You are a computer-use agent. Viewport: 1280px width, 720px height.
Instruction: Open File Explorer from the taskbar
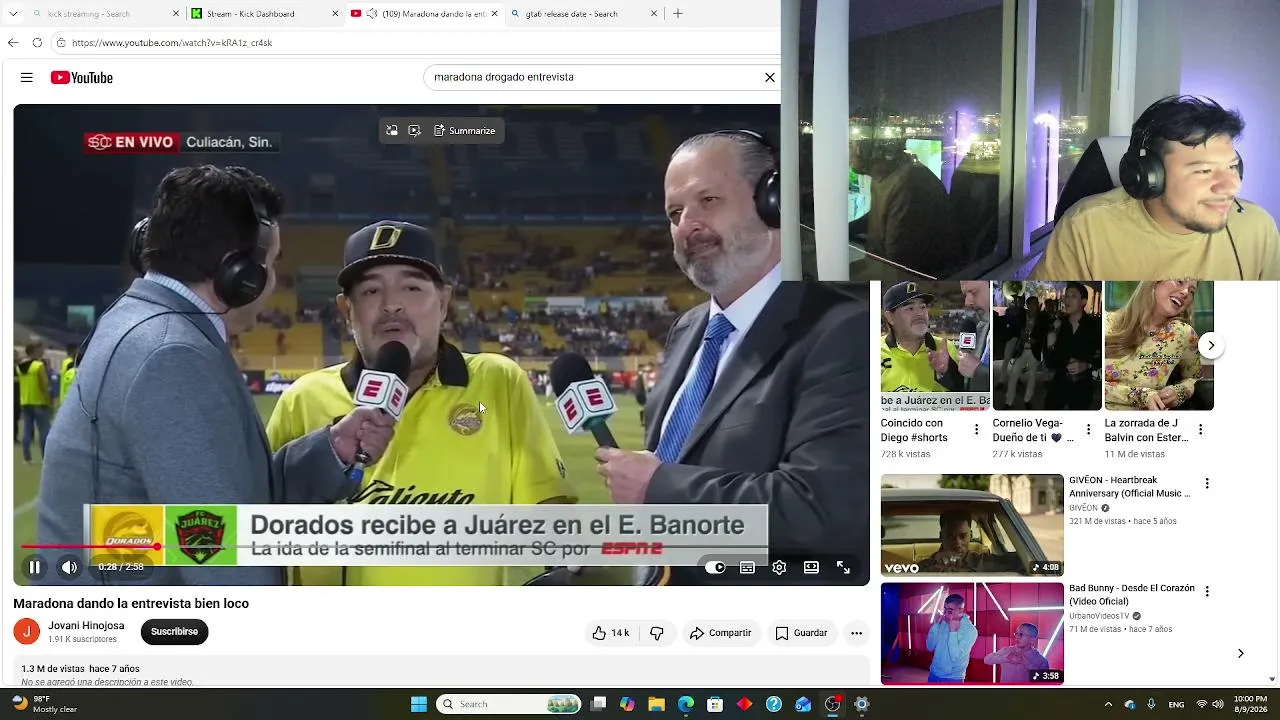pos(657,704)
